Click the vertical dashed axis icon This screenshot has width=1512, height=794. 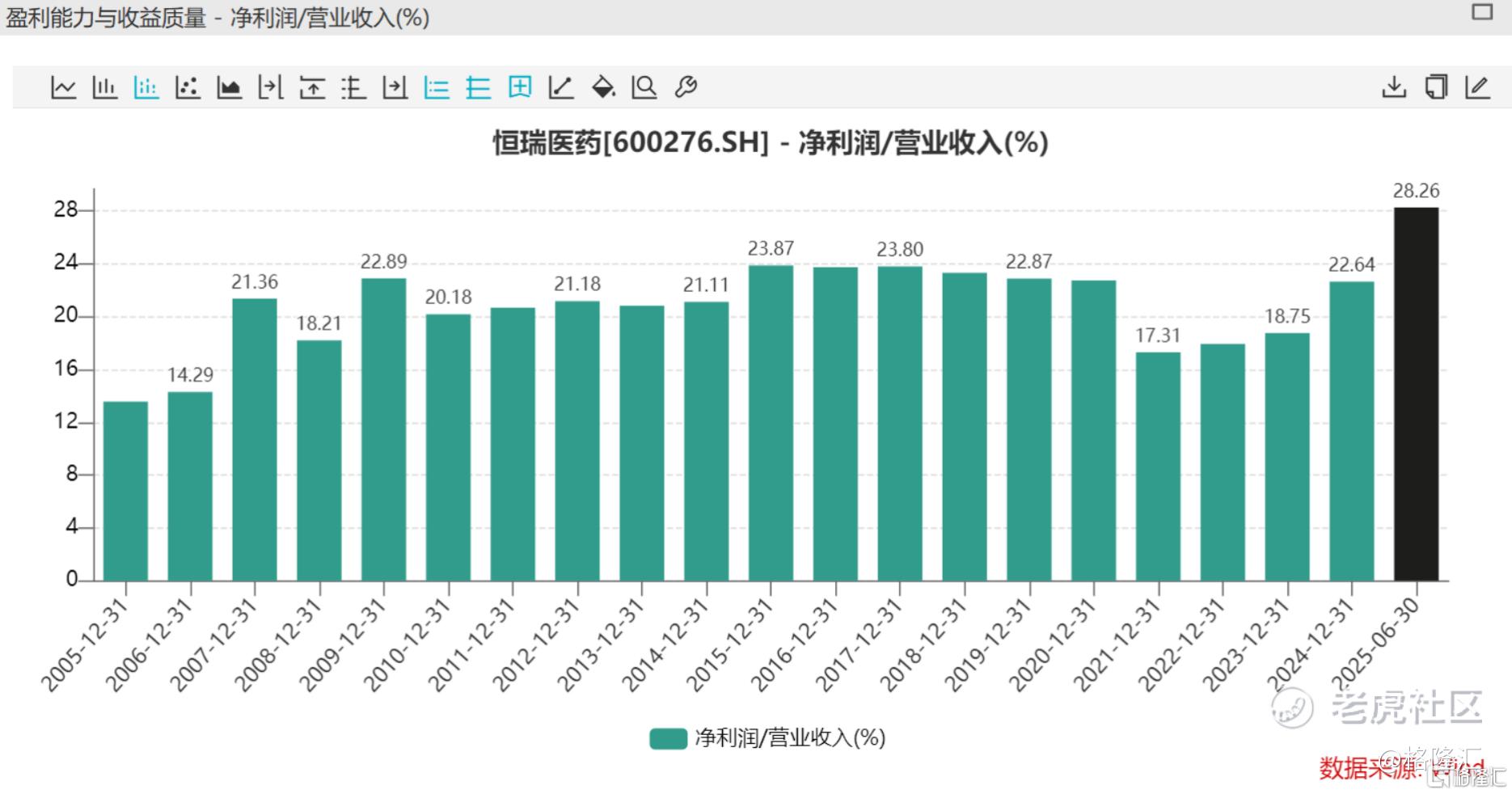coord(353,87)
